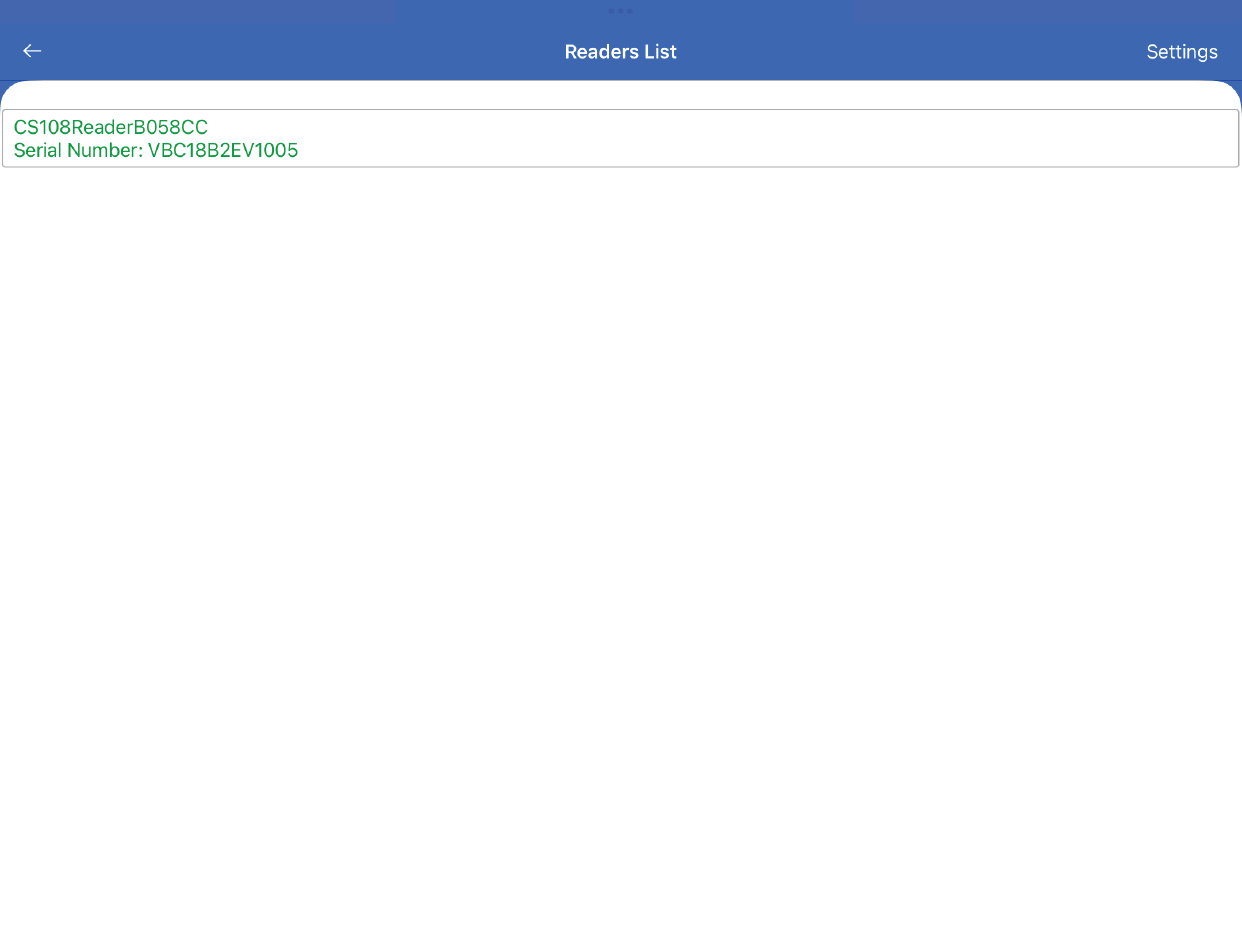1242x934 pixels.
Task: Connect to reader with serial VBC18B2EV1005
Action: click(620, 139)
